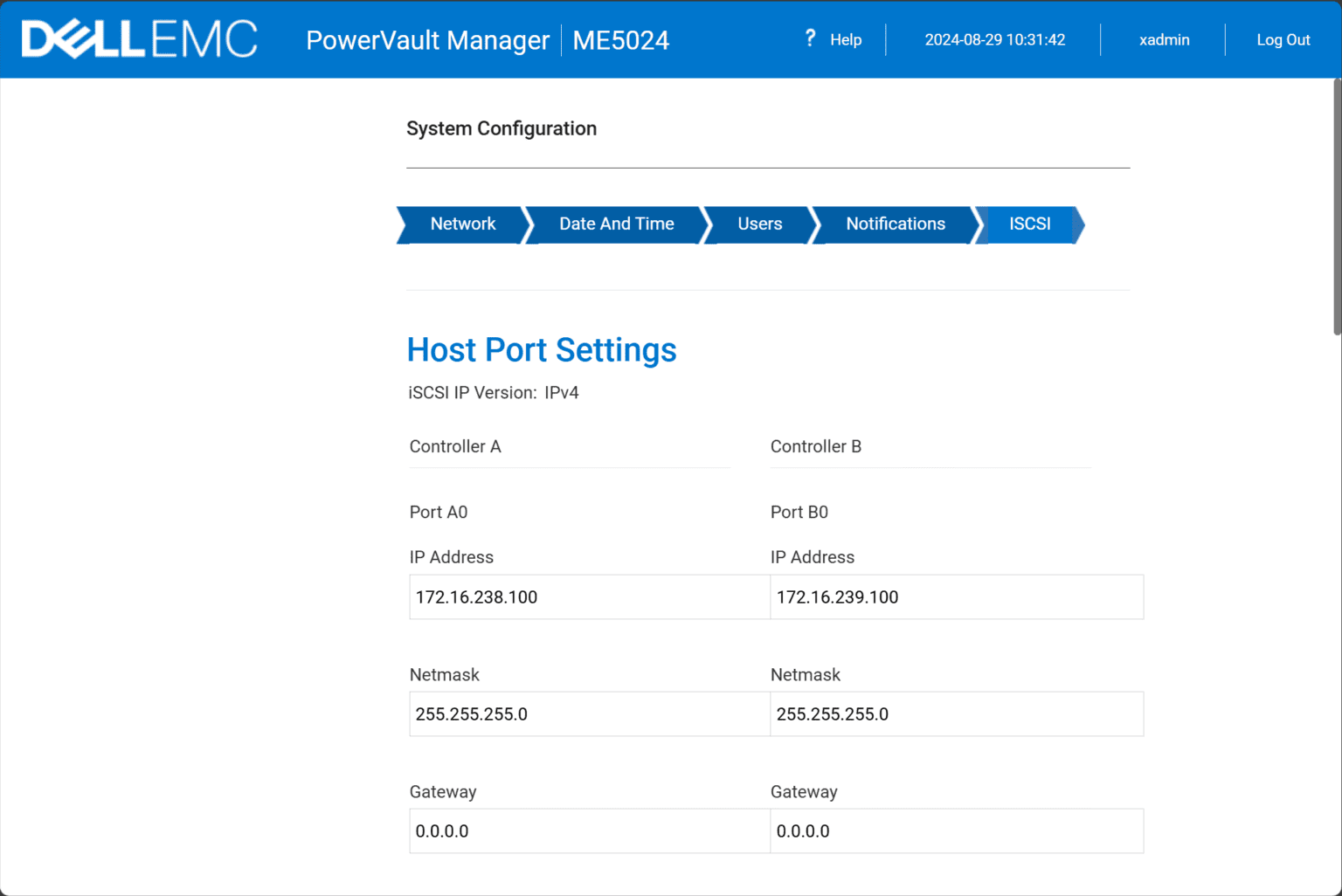Select the Port A0 Gateway field

pos(589,831)
